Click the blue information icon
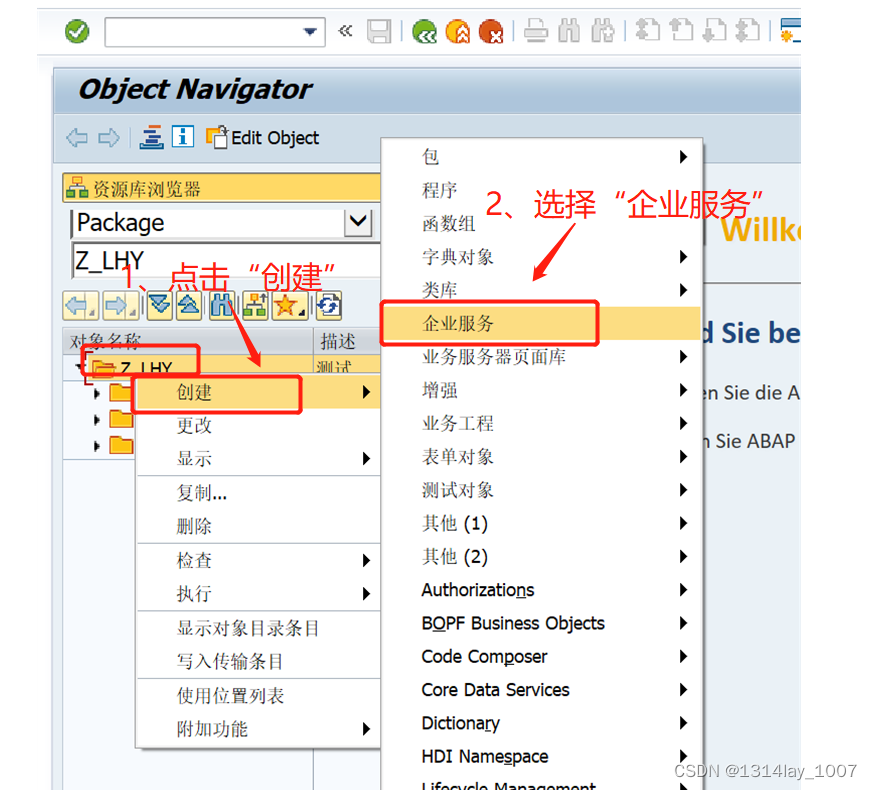 point(183,136)
